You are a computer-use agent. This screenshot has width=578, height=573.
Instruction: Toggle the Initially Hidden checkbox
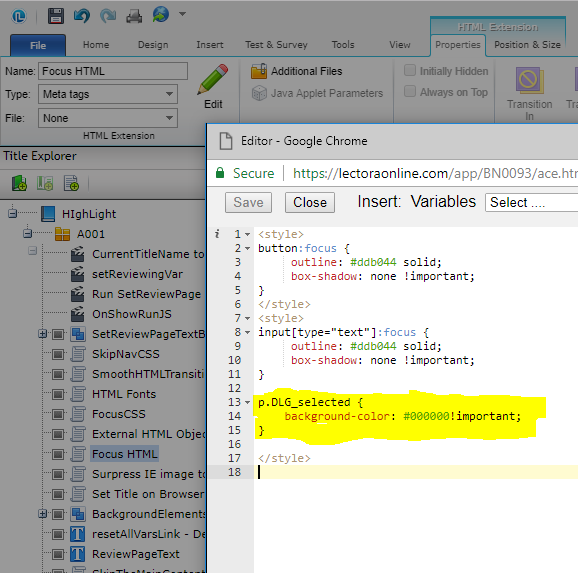[x=410, y=70]
